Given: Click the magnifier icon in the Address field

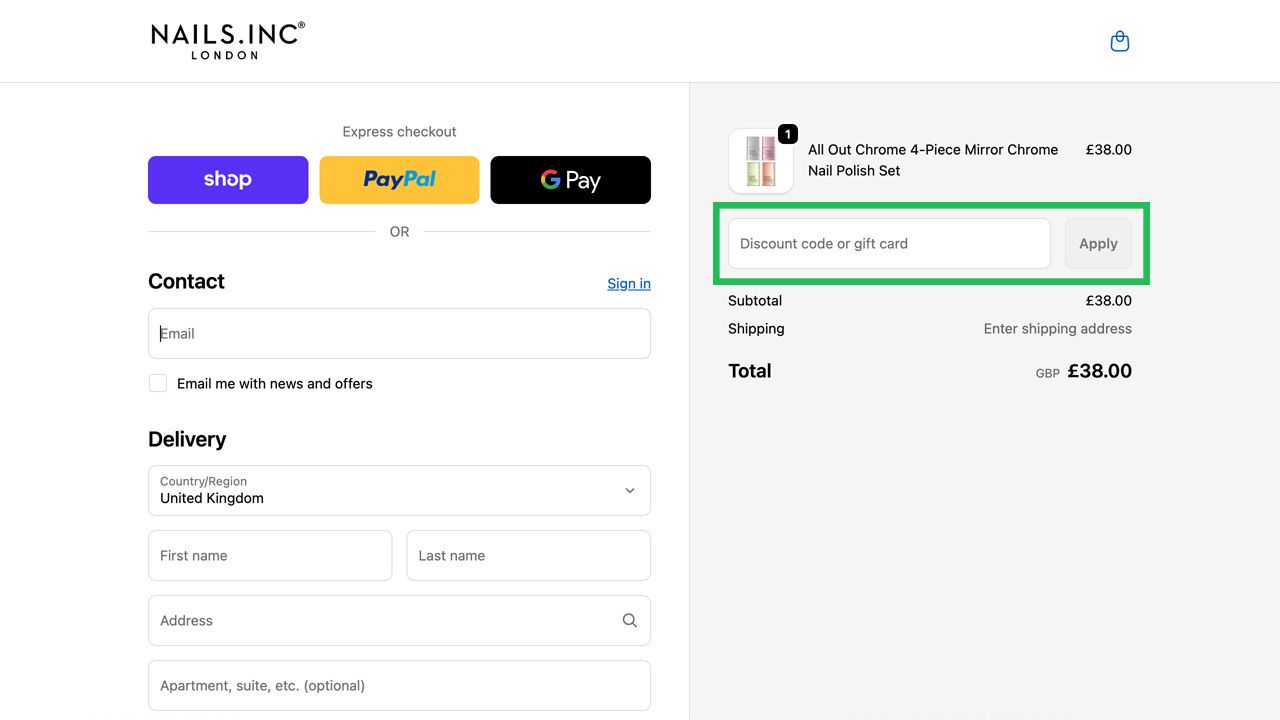Looking at the screenshot, I should click(x=629, y=620).
